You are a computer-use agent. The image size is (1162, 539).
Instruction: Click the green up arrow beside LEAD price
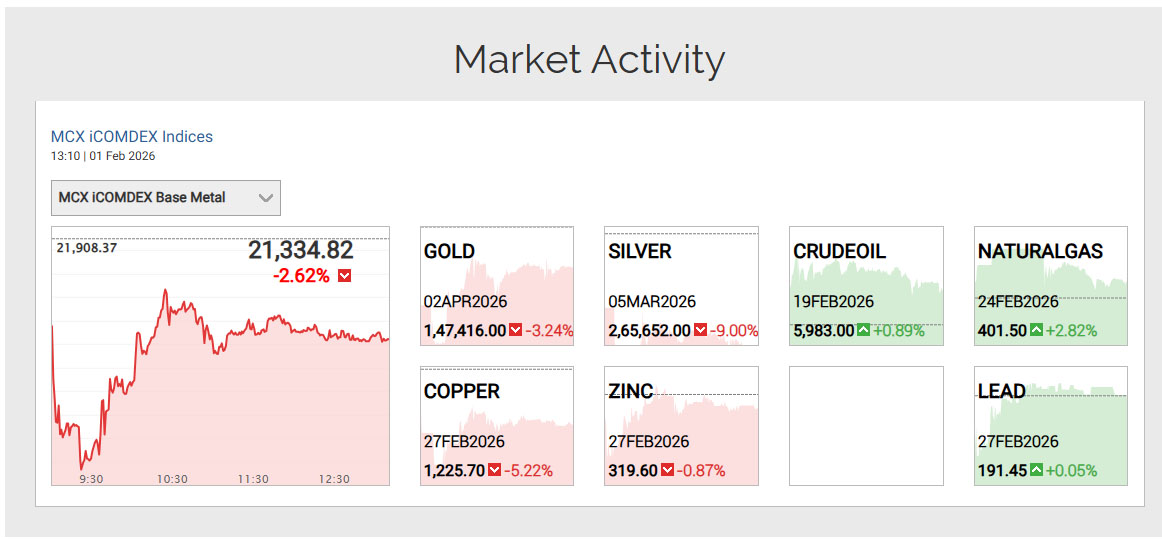tap(1037, 471)
